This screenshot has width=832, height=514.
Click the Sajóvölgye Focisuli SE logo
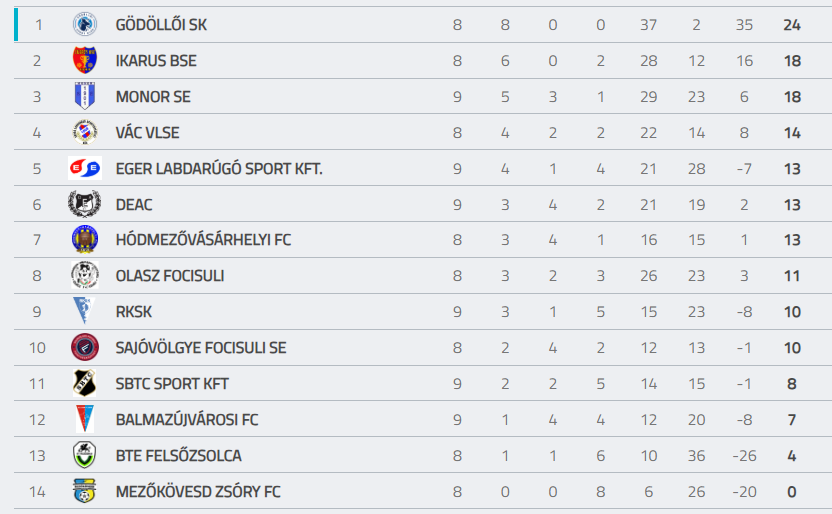(85, 347)
